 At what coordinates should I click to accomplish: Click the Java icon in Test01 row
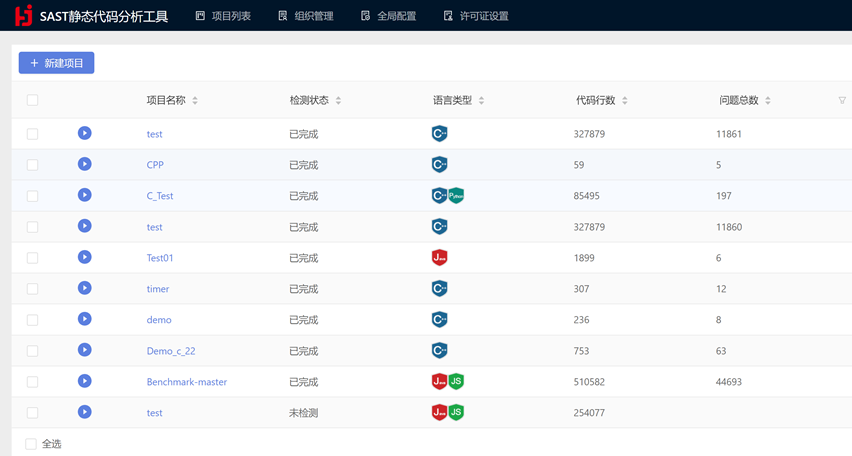(x=439, y=258)
